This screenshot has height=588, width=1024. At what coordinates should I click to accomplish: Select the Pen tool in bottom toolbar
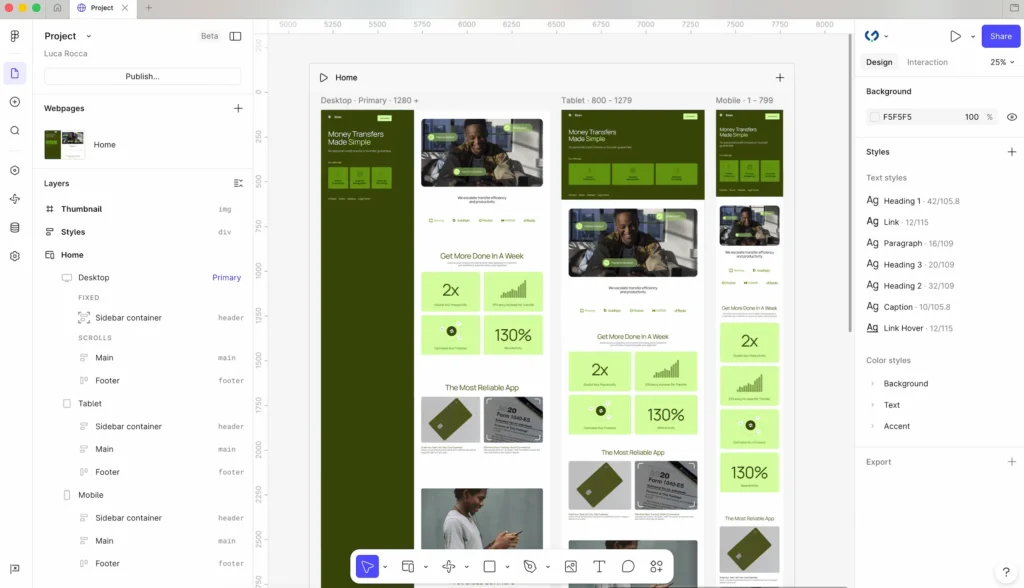point(530,566)
